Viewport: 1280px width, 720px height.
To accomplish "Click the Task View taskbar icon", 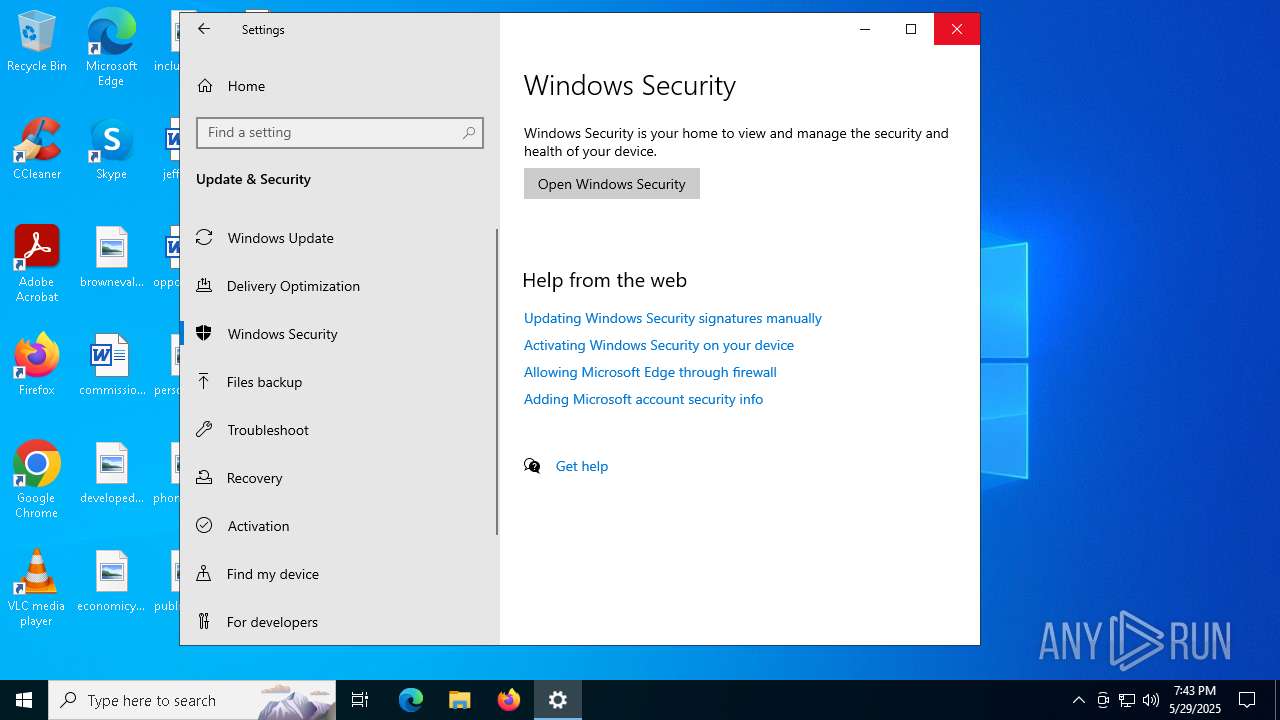I will (360, 700).
